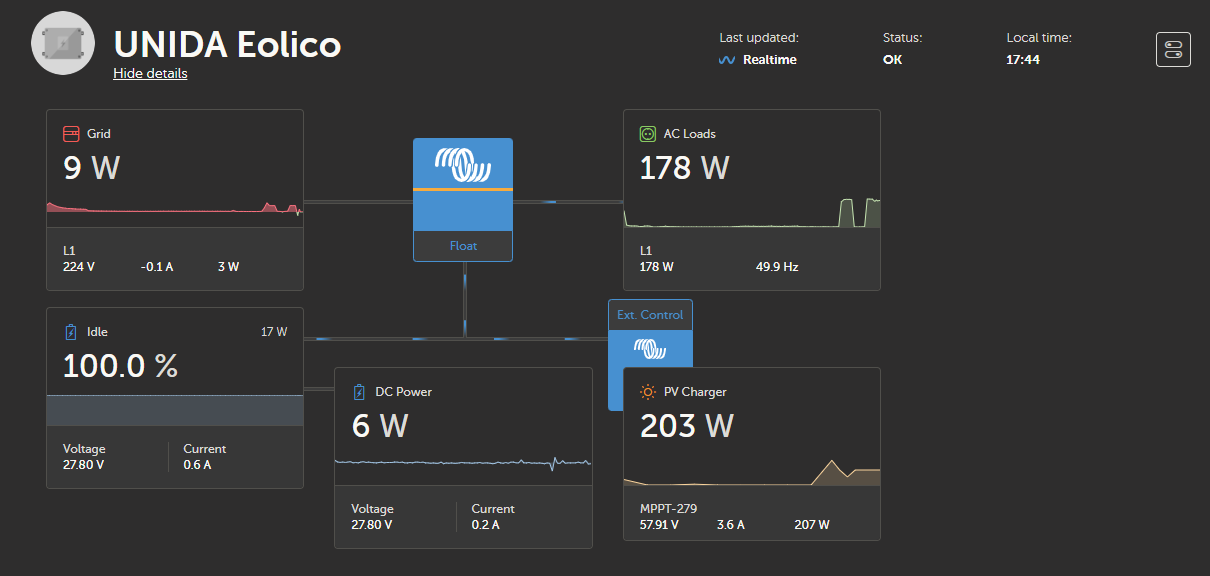Click the AC Loads power graph
This screenshot has width=1210, height=576.
click(x=752, y=212)
